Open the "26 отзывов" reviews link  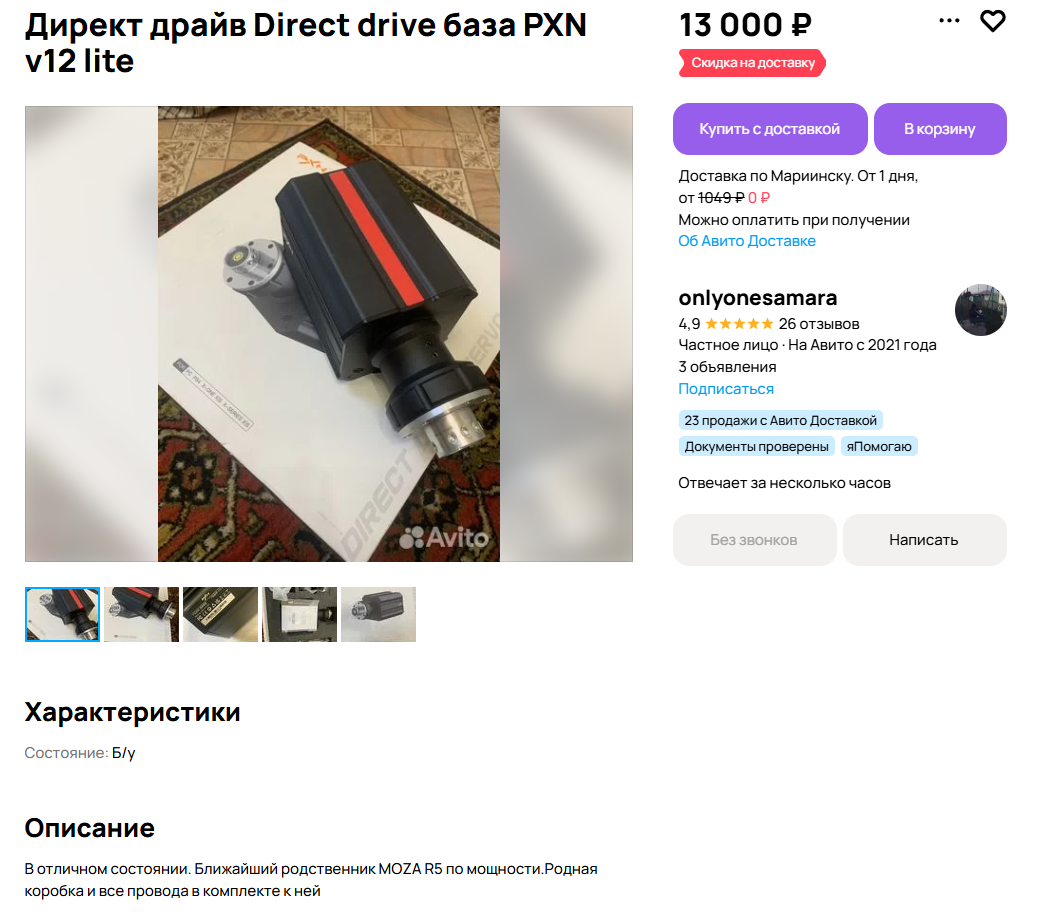[x=818, y=324]
